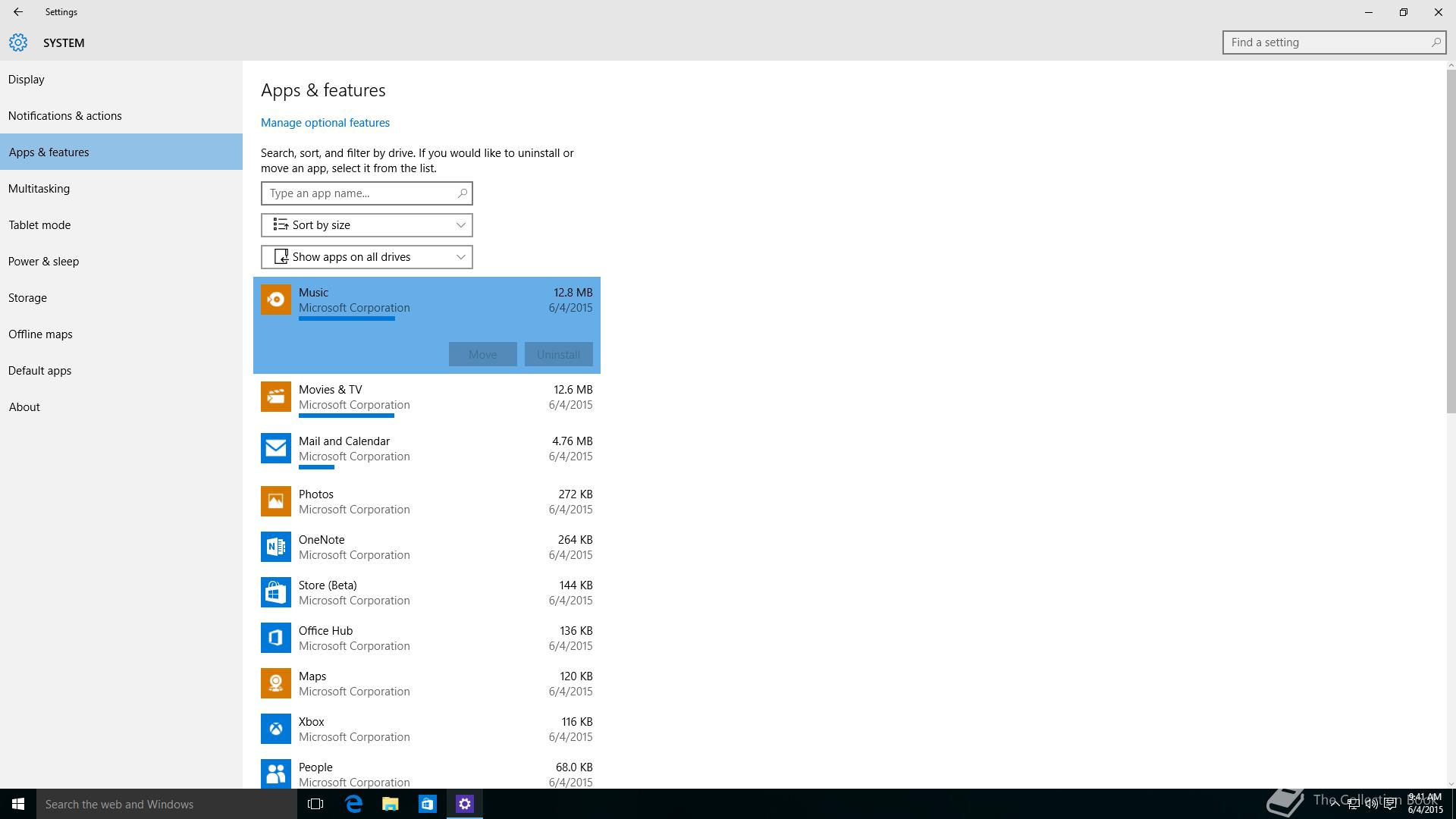The width and height of the screenshot is (1456, 819).
Task: Click the scrollbar down arrow
Action: pos(1451,783)
